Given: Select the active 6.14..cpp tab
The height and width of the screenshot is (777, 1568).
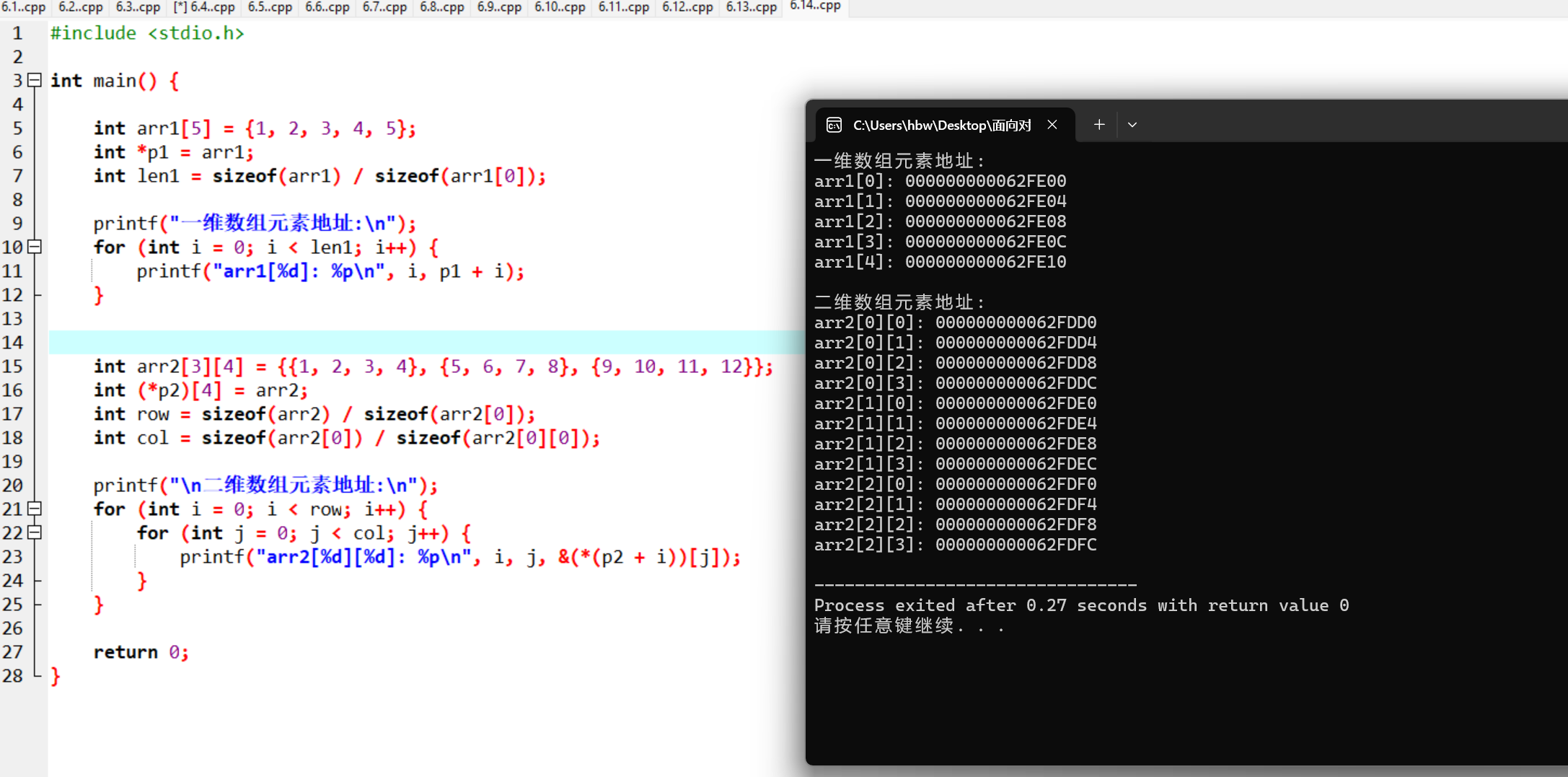Looking at the screenshot, I should tap(815, 6).
